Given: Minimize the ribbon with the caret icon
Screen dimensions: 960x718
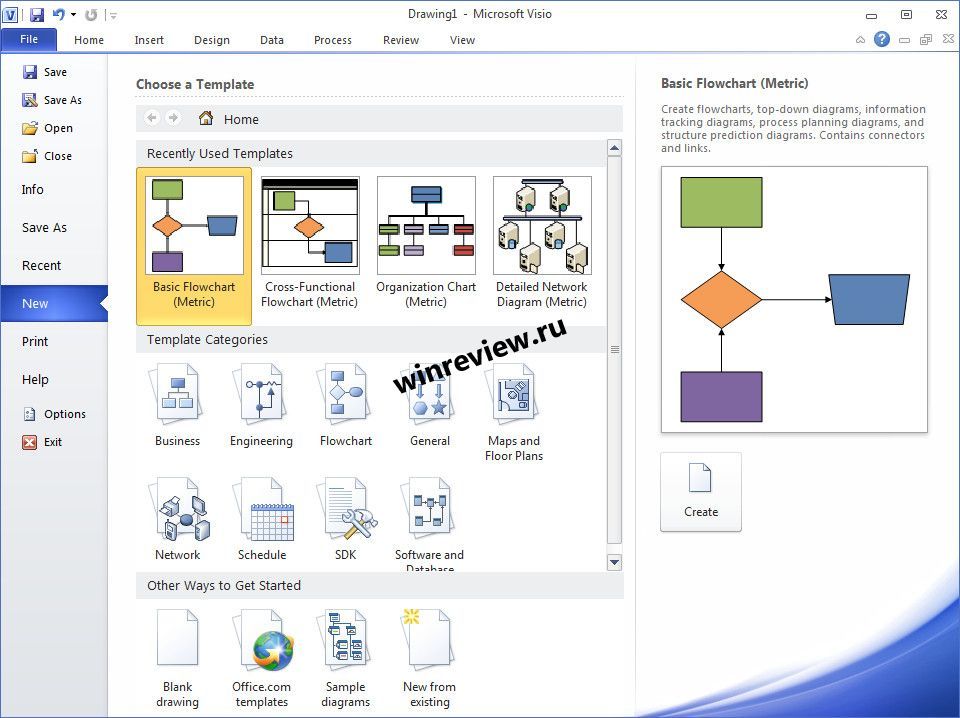Looking at the screenshot, I should [860, 40].
